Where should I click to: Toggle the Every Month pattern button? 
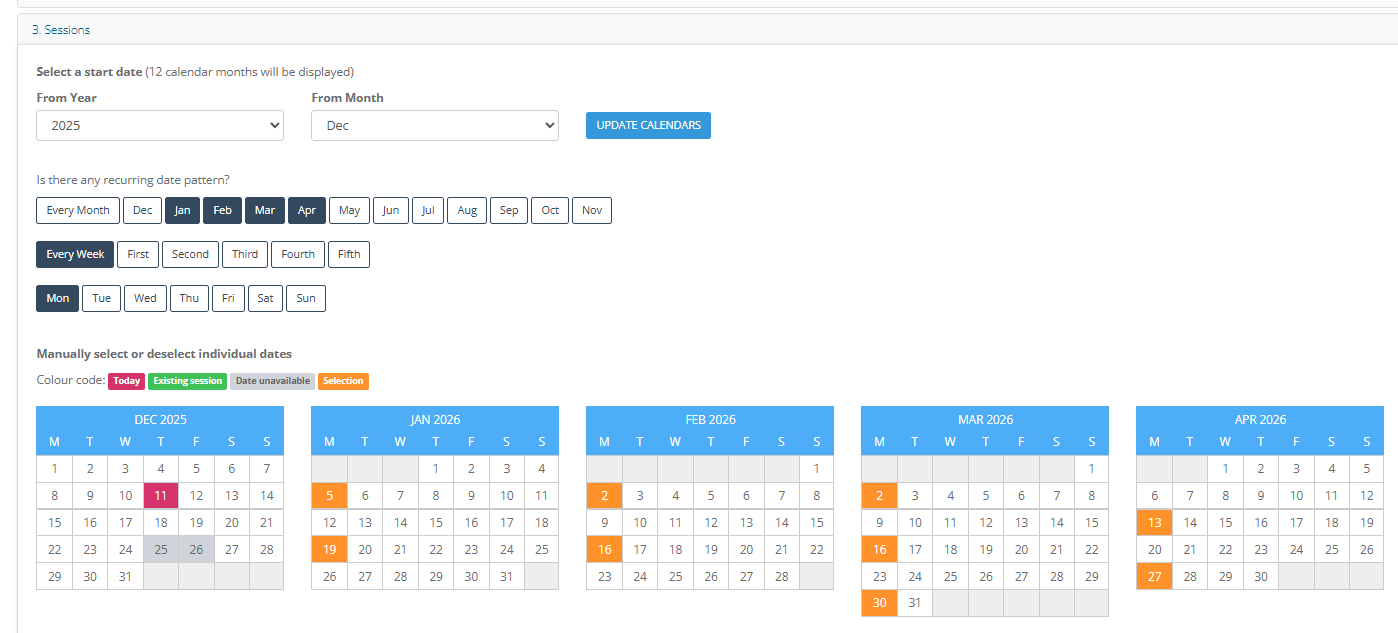78,210
